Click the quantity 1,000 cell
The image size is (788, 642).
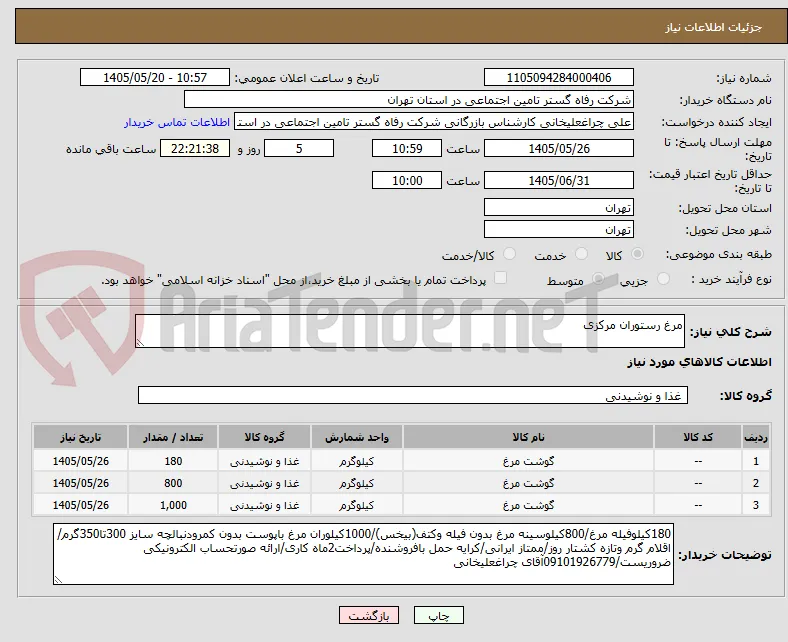[173, 505]
